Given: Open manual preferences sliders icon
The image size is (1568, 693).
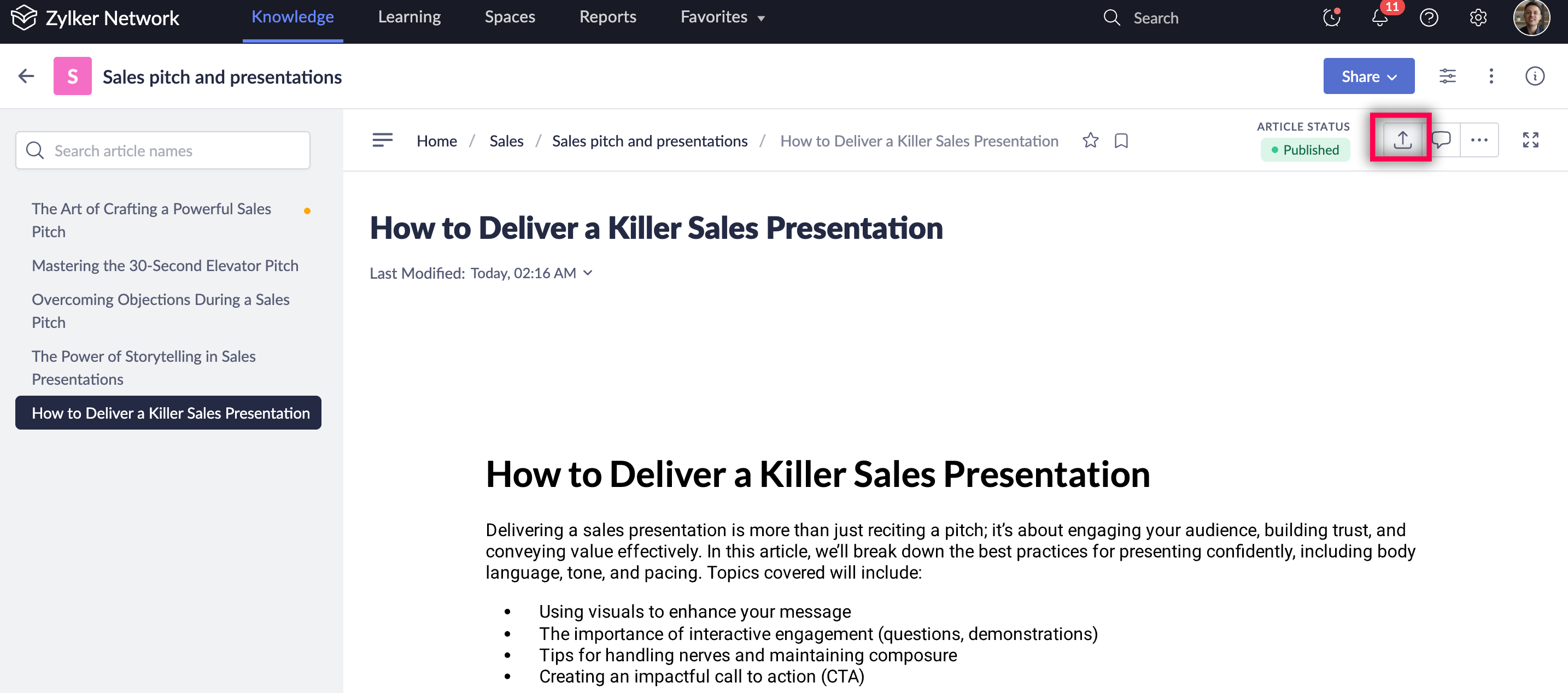Looking at the screenshot, I should [1447, 76].
